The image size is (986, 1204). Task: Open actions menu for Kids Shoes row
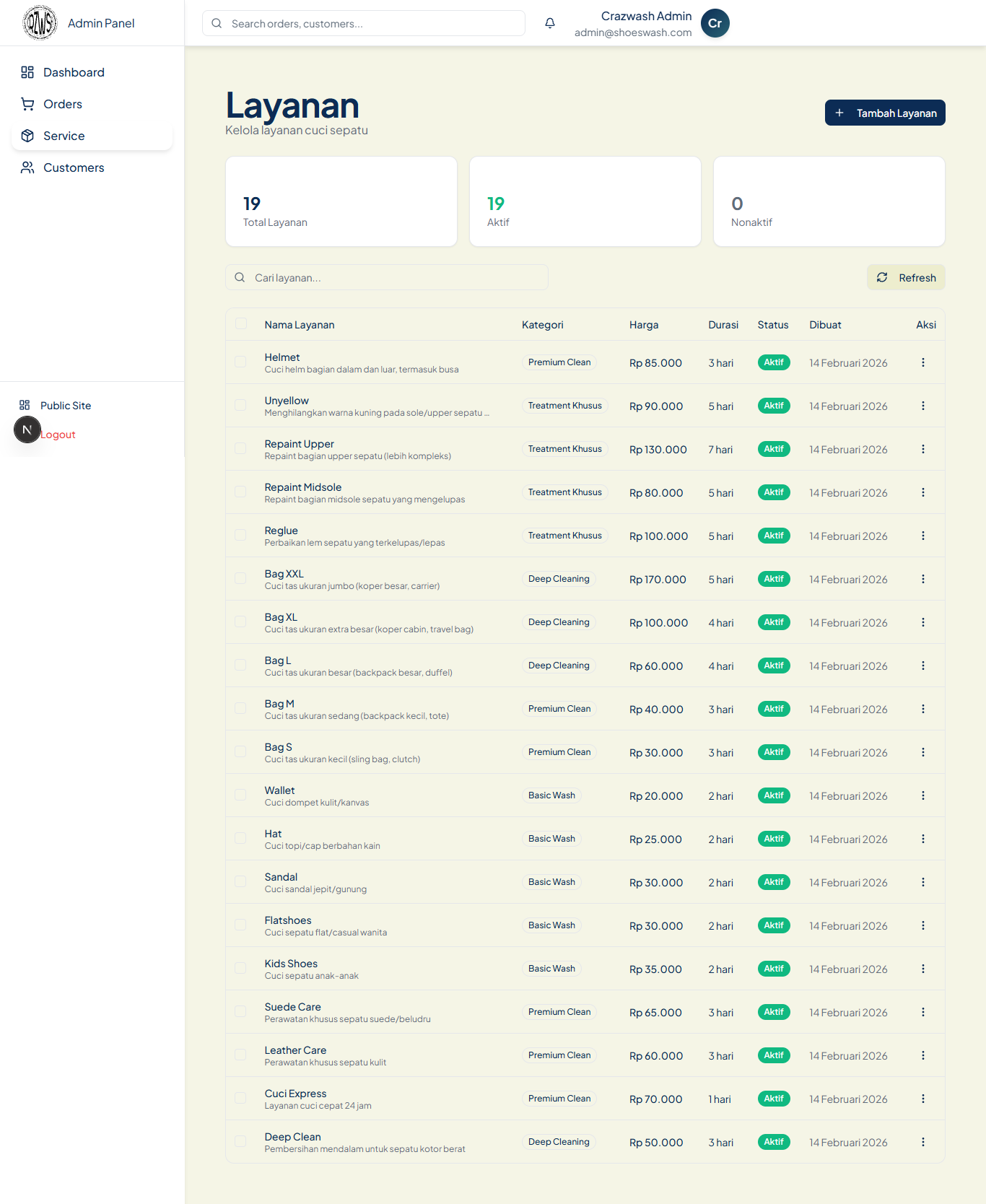pos(923,969)
